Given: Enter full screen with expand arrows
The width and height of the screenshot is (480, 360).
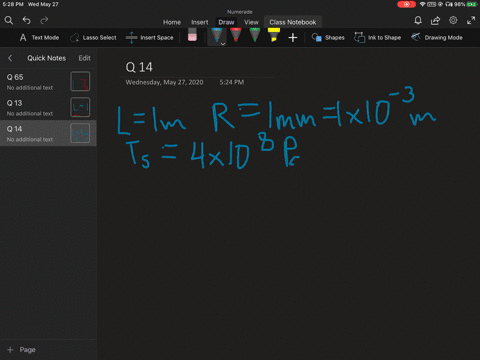Looking at the screenshot, I should (471, 21).
